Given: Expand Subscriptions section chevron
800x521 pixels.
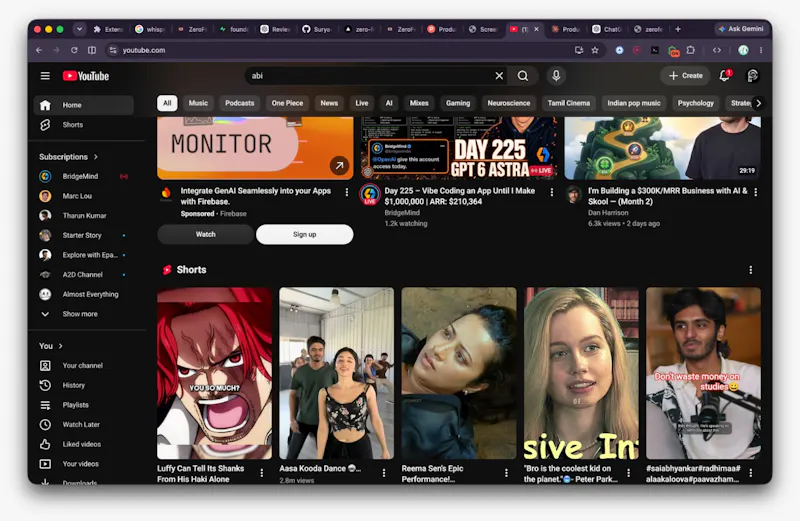Looking at the screenshot, I should 96,157.
